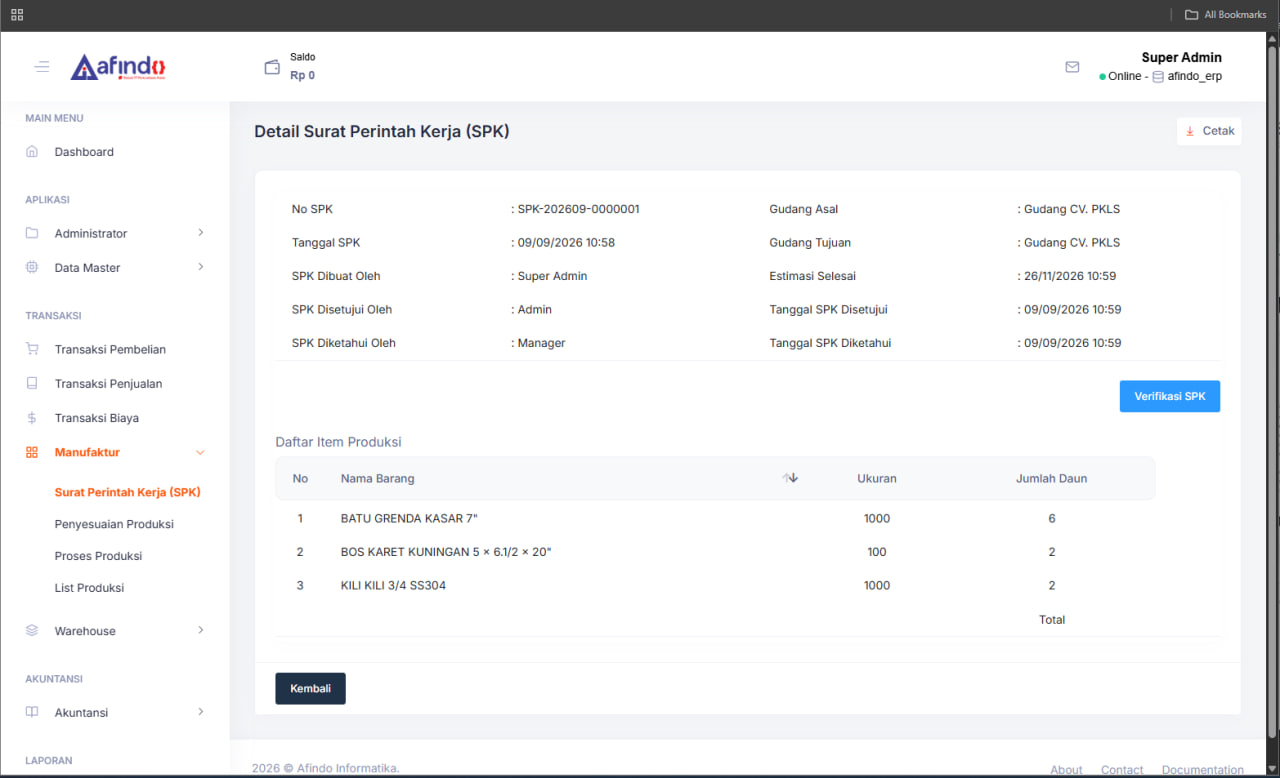The width and height of the screenshot is (1280, 778).
Task: Click the Ukuran column header
Action: 877,478
